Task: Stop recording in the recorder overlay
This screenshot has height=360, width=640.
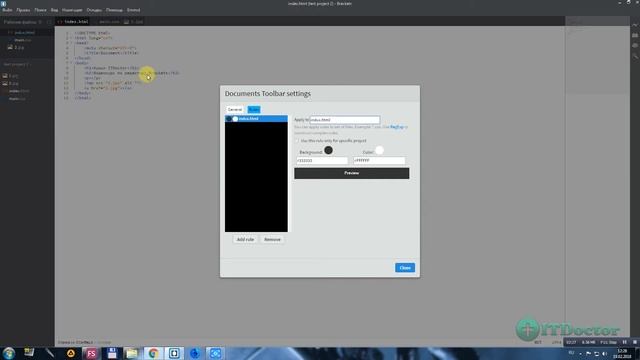Action: 635,342
